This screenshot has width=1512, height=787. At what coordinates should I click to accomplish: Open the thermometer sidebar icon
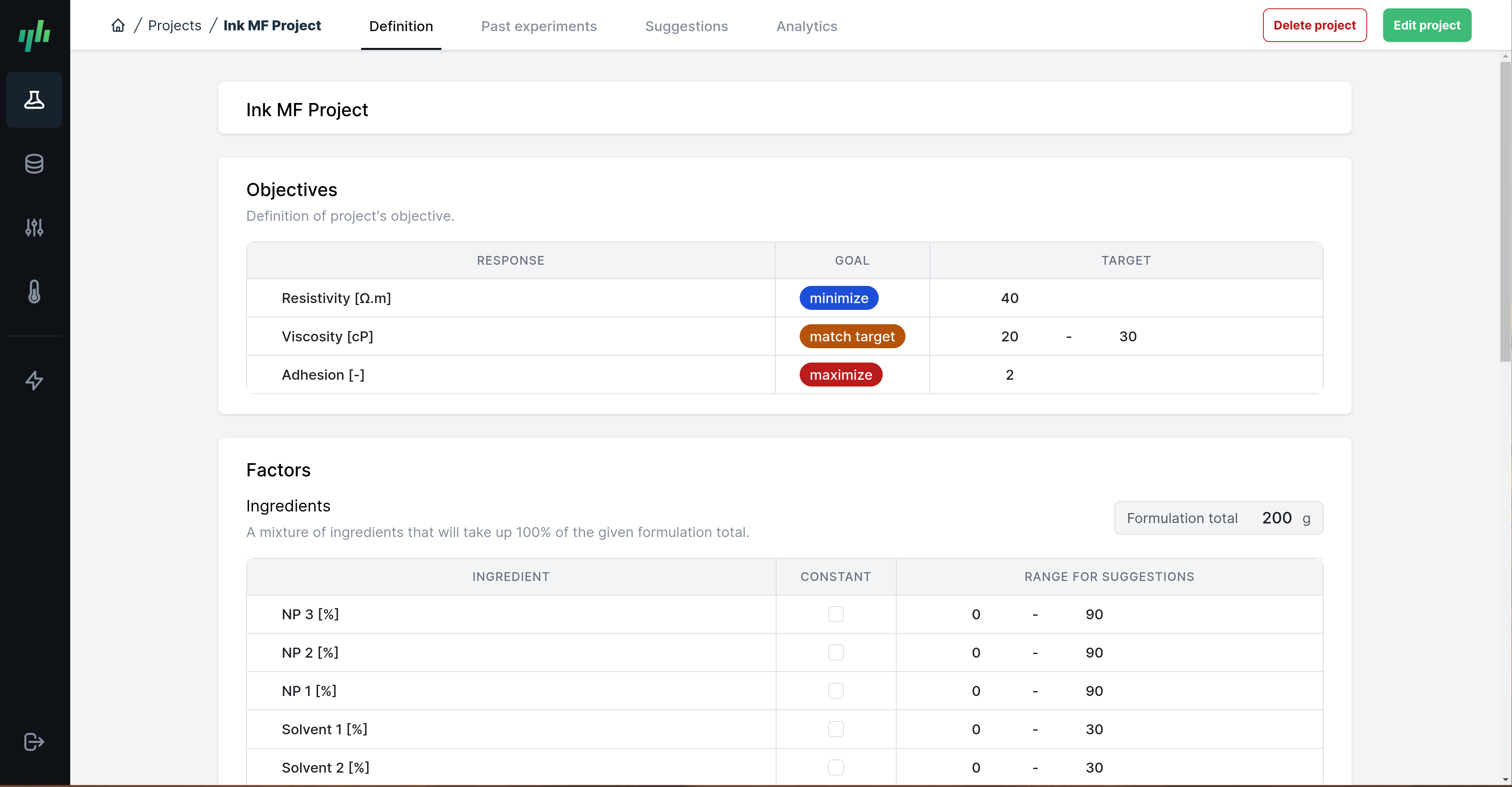tap(34, 291)
